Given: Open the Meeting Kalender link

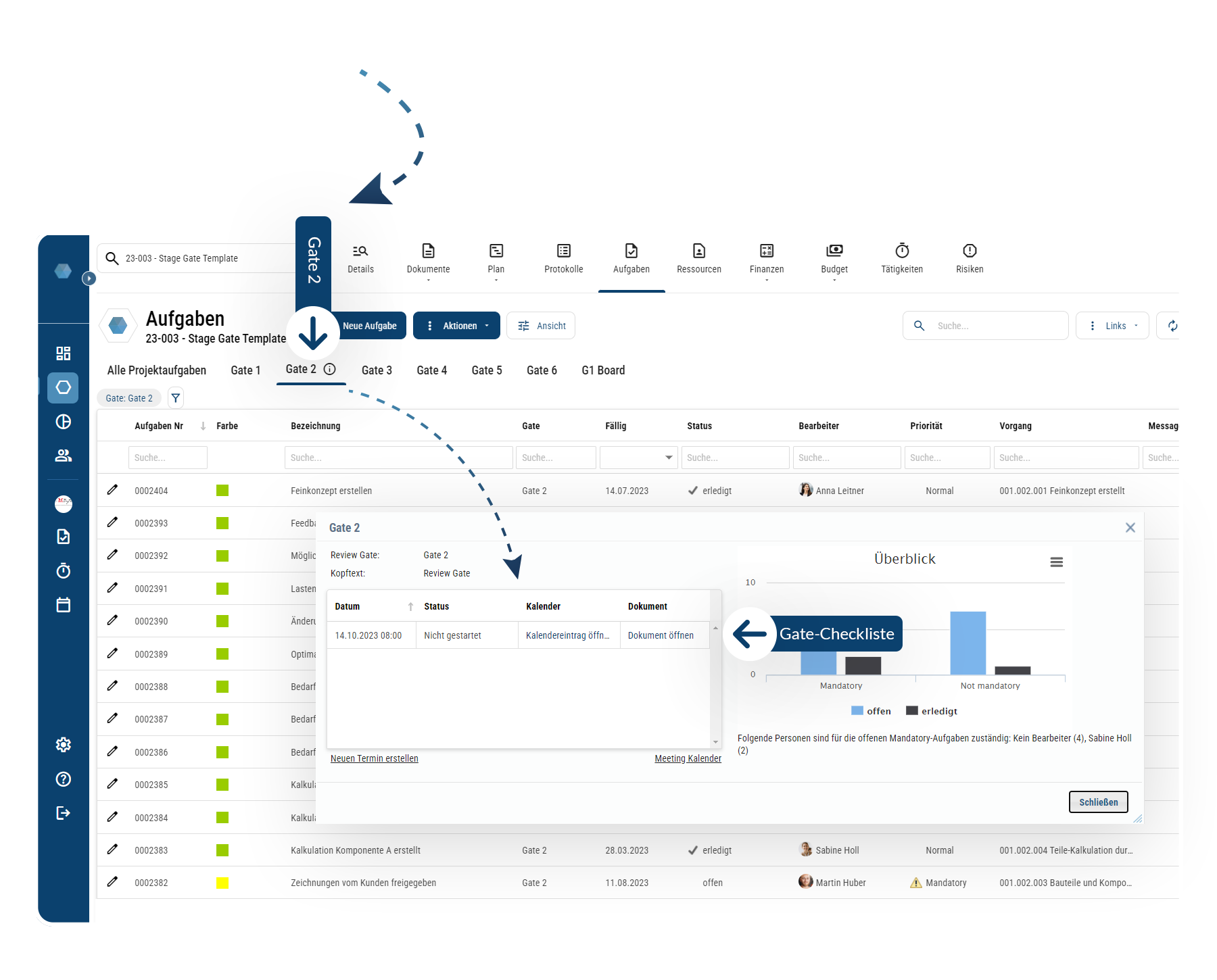Looking at the screenshot, I should click(688, 758).
